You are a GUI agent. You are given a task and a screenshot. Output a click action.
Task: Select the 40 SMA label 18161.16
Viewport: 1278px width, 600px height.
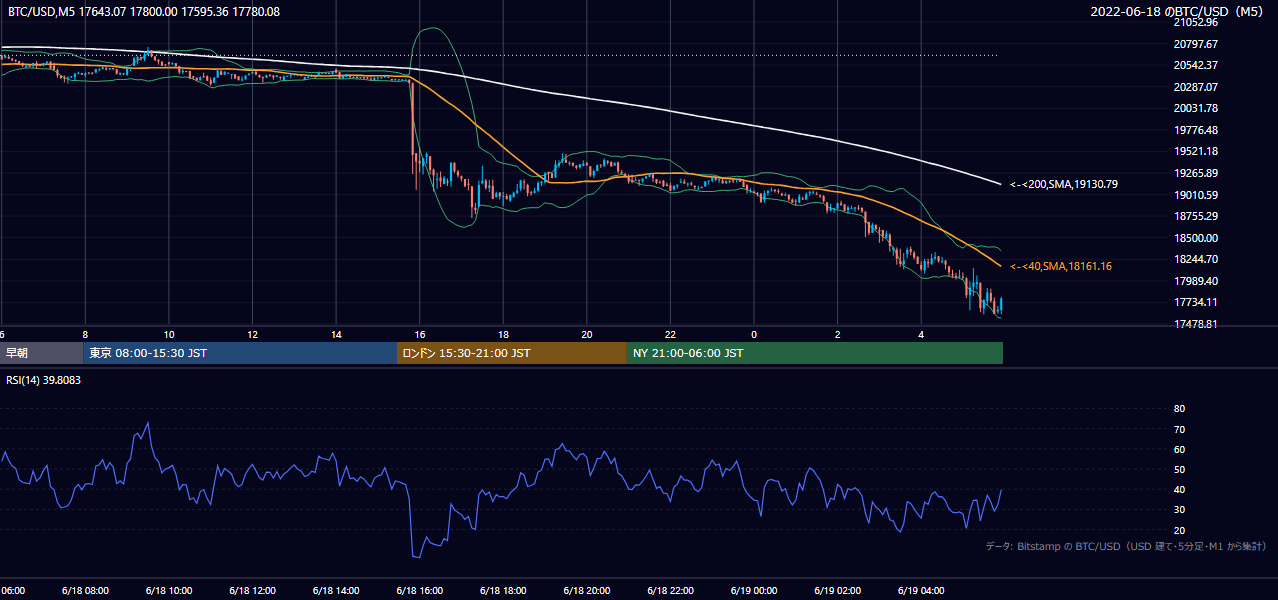[x=1060, y=266]
